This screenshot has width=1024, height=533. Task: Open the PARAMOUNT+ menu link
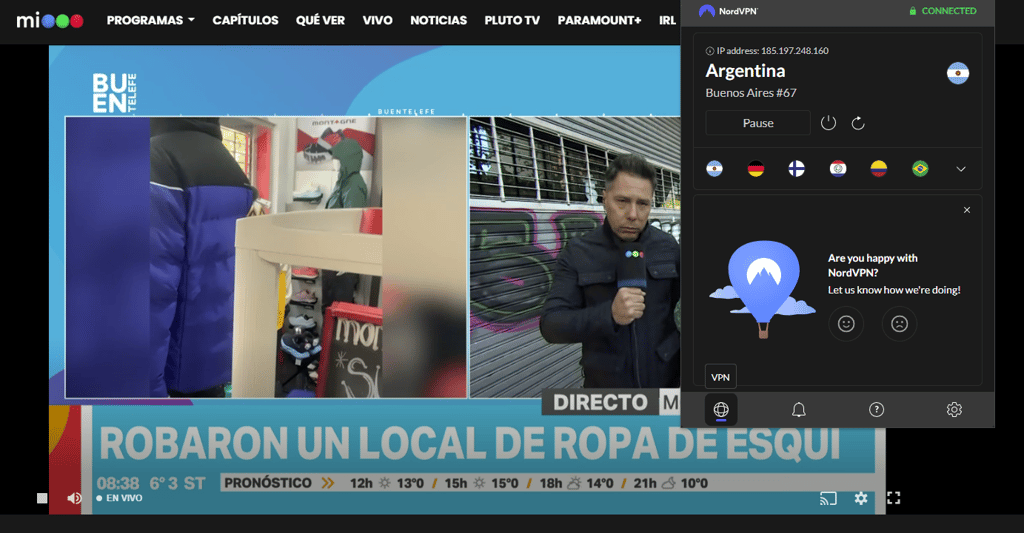coord(600,20)
